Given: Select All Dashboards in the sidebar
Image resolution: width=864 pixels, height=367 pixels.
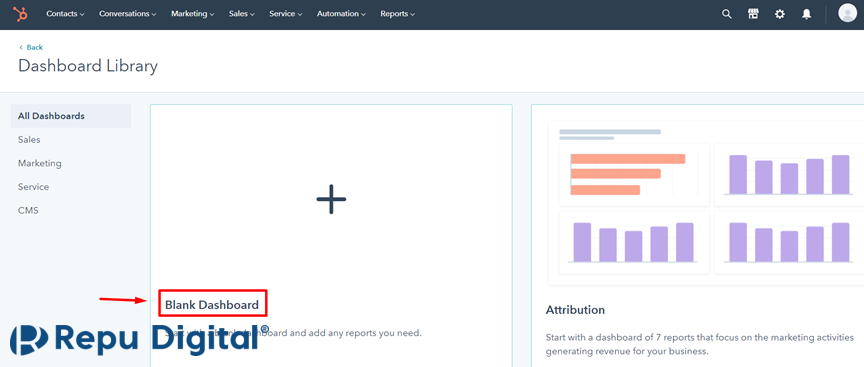Looking at the screenshot, I should click(x=71, y=116).
